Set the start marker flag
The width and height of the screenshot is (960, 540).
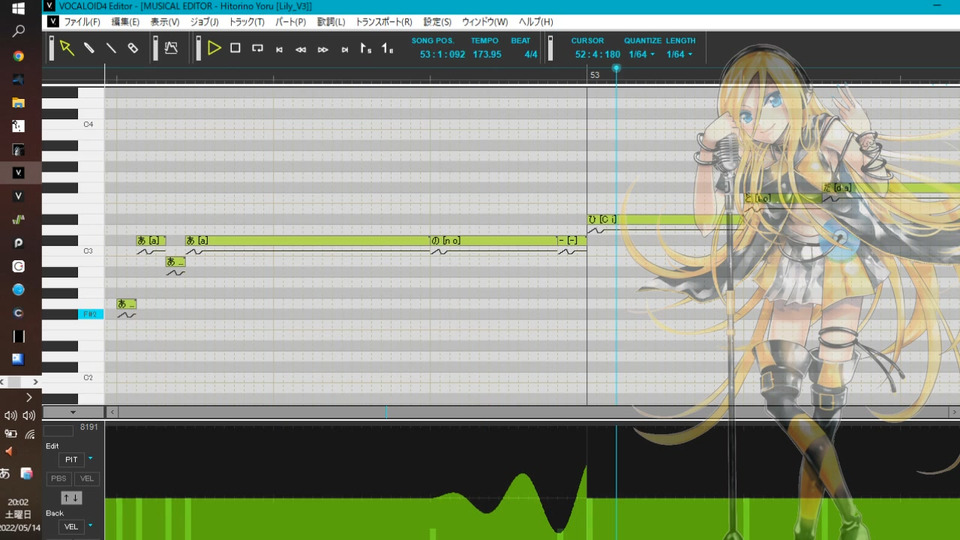pyautogui.click(x=366, y=48)
